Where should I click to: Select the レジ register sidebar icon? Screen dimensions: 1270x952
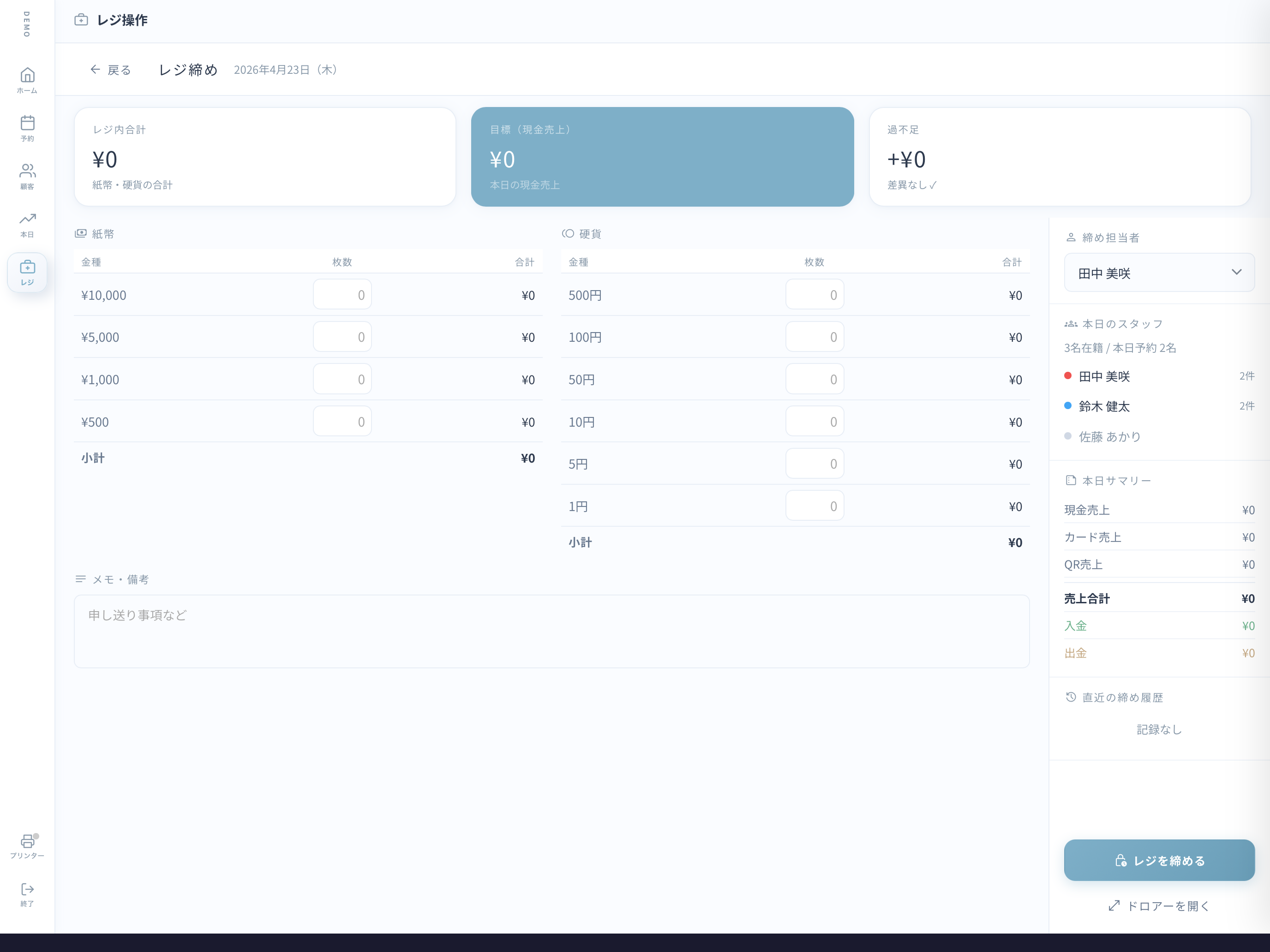[27, 273]
